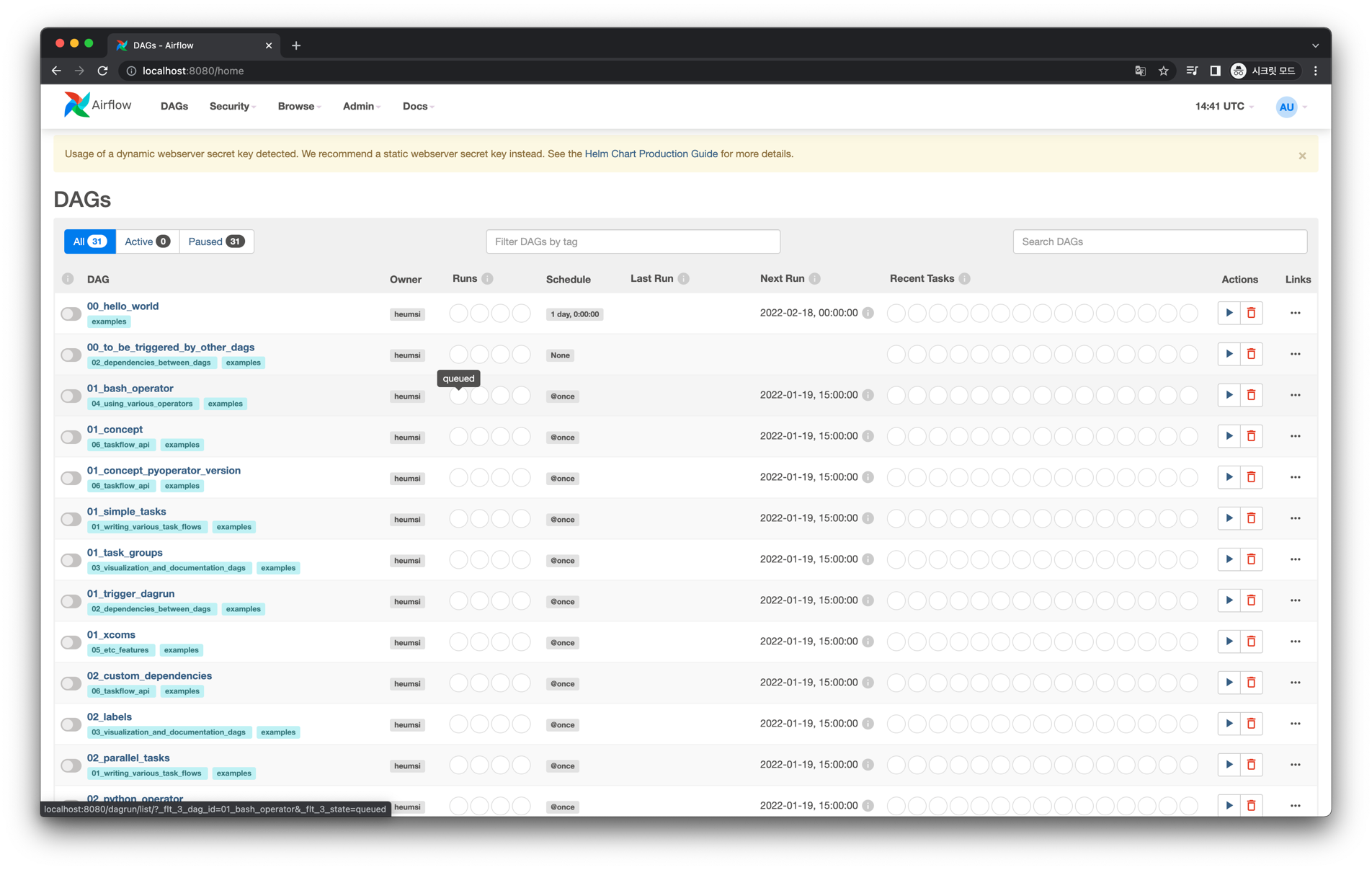Unpause the 00_to_be_triggered_by_other_dags toggle

[71, 355]
